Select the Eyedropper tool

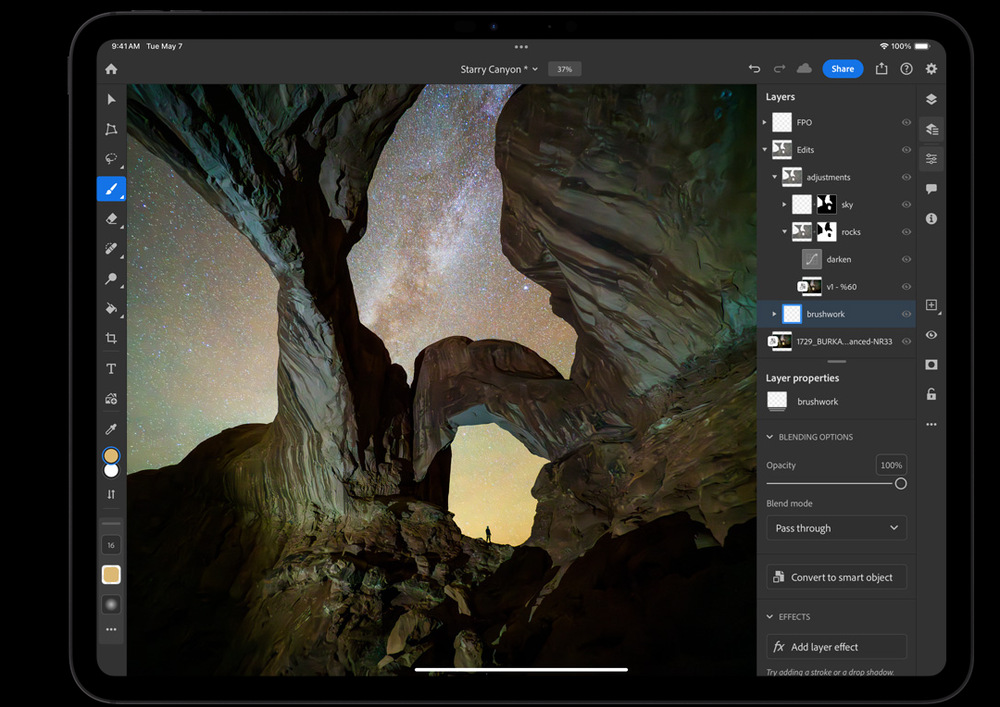tap(111, 428)
